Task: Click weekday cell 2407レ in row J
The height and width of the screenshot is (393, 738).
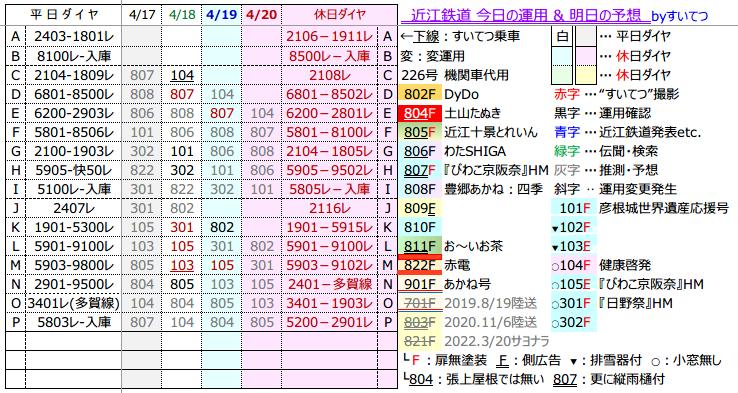Action: (74, 208)
